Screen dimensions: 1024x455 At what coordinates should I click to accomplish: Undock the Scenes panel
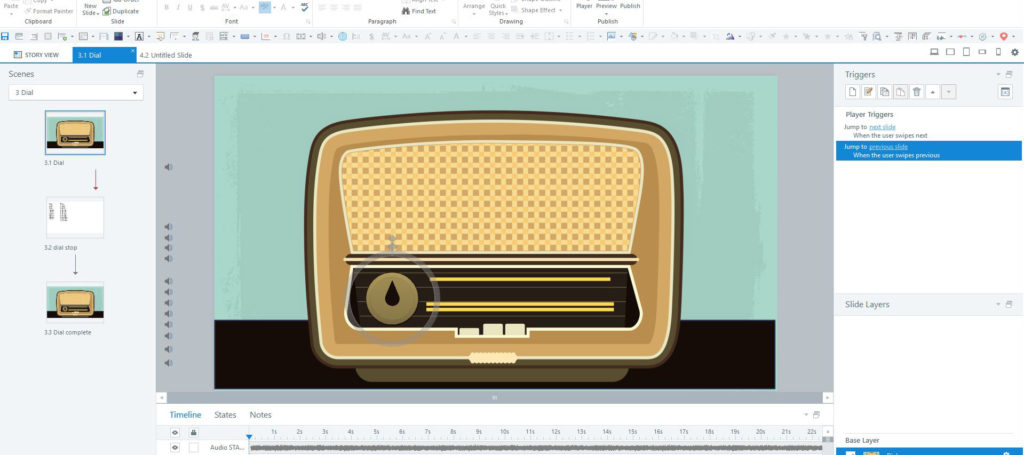(x=140, y=74)
